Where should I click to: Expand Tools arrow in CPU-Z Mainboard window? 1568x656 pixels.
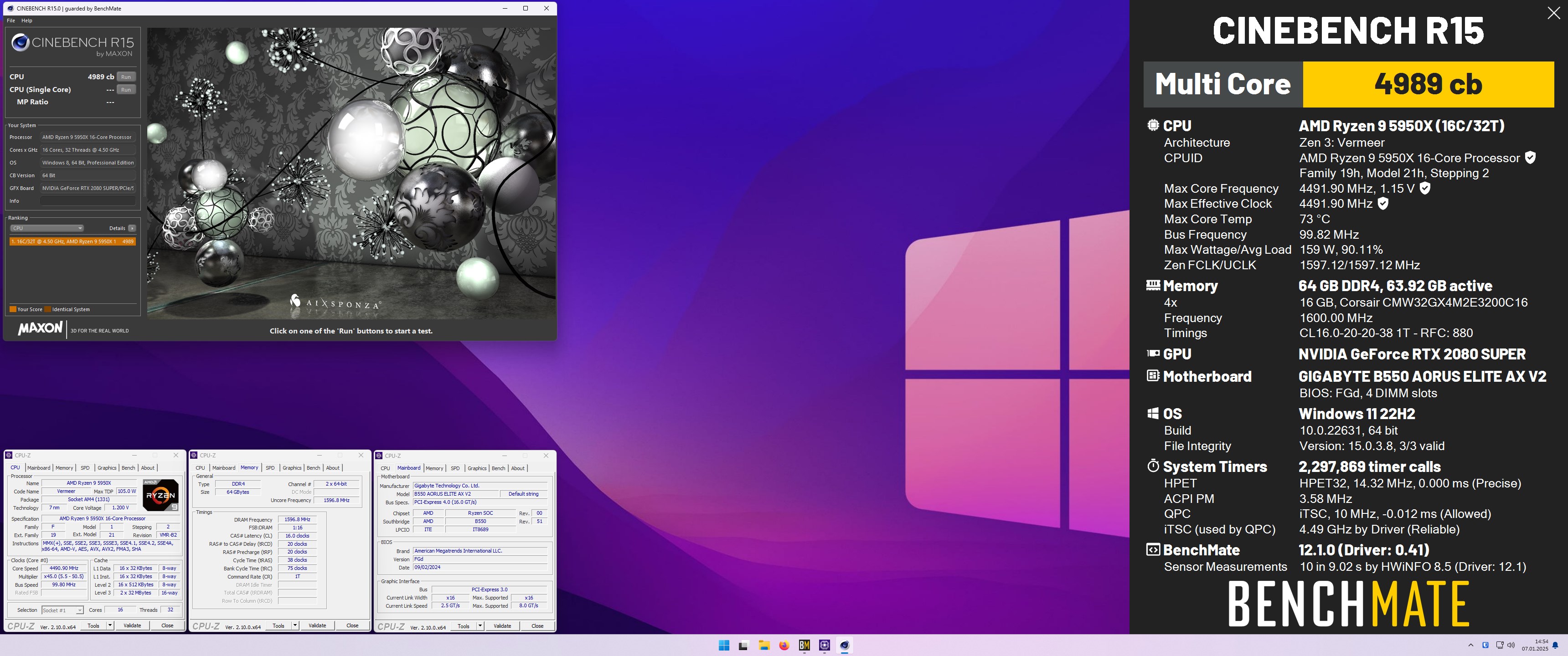(x=480, y=625)
